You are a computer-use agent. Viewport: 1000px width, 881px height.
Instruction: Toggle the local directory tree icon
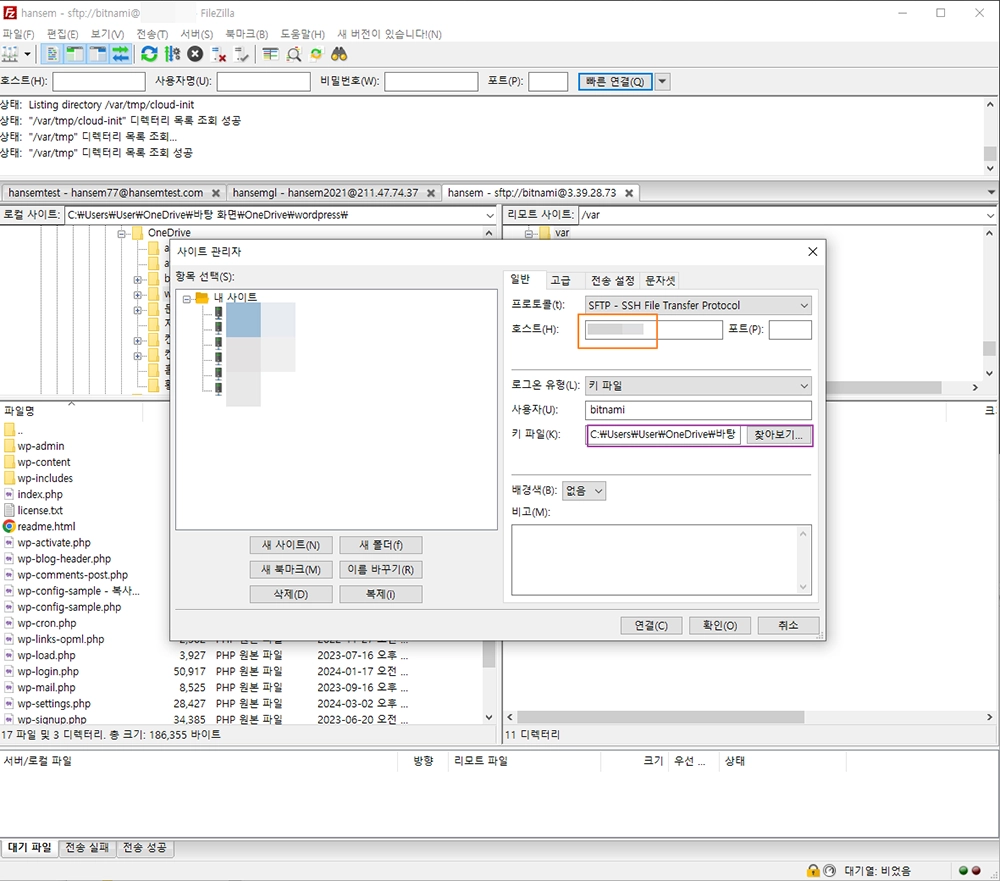(75, 54)
